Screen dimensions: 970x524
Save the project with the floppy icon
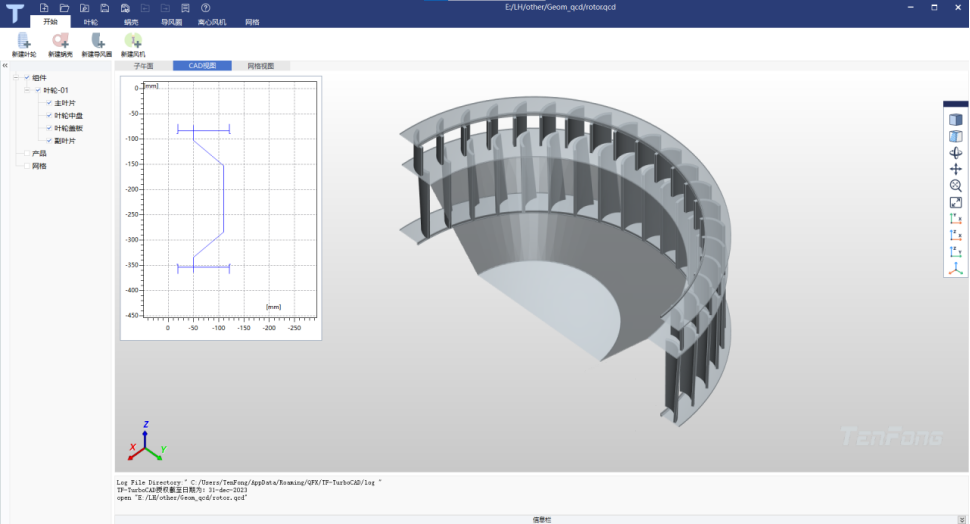105,8
